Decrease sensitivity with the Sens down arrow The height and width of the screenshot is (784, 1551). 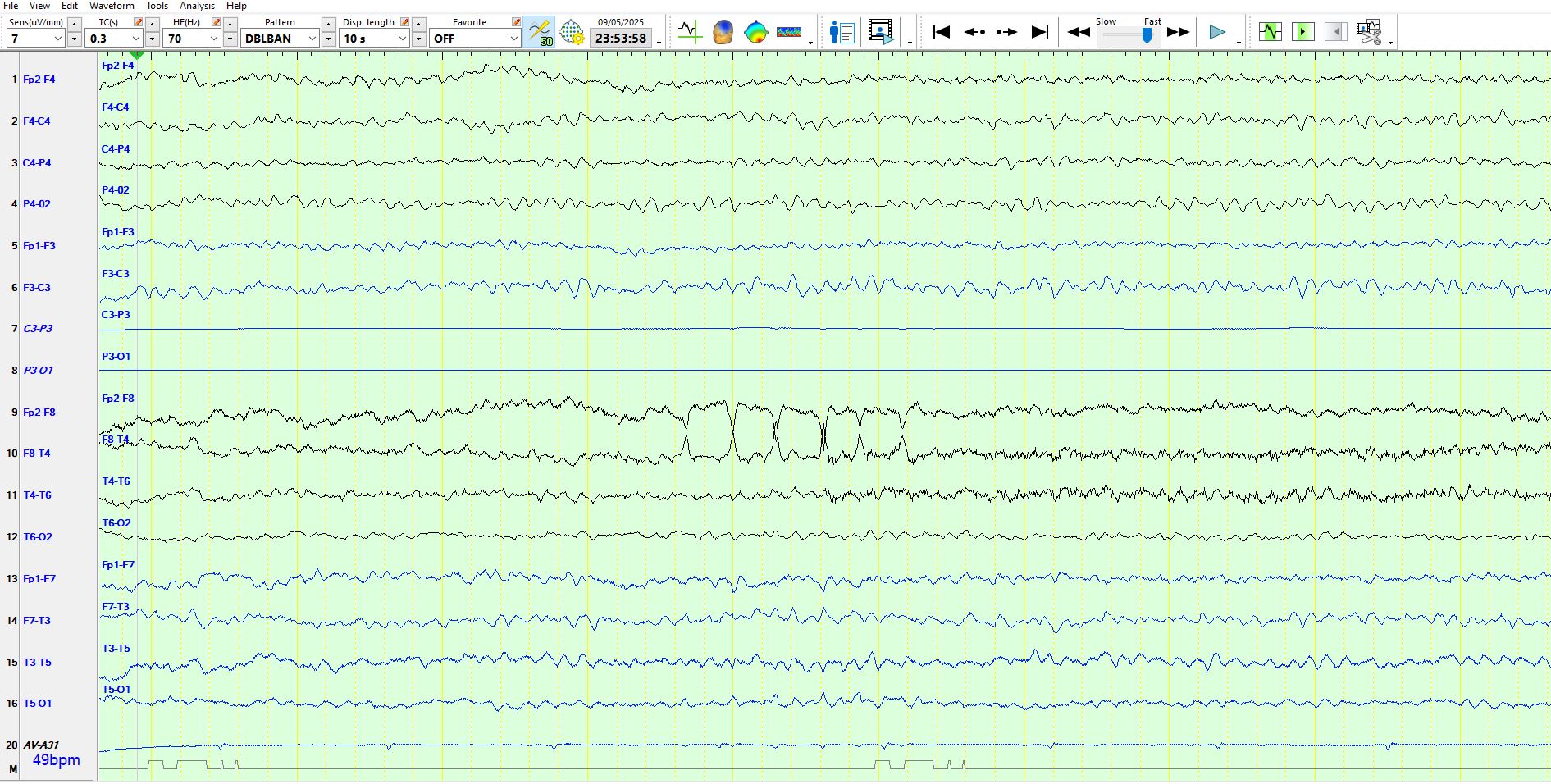tap(74, 39)
